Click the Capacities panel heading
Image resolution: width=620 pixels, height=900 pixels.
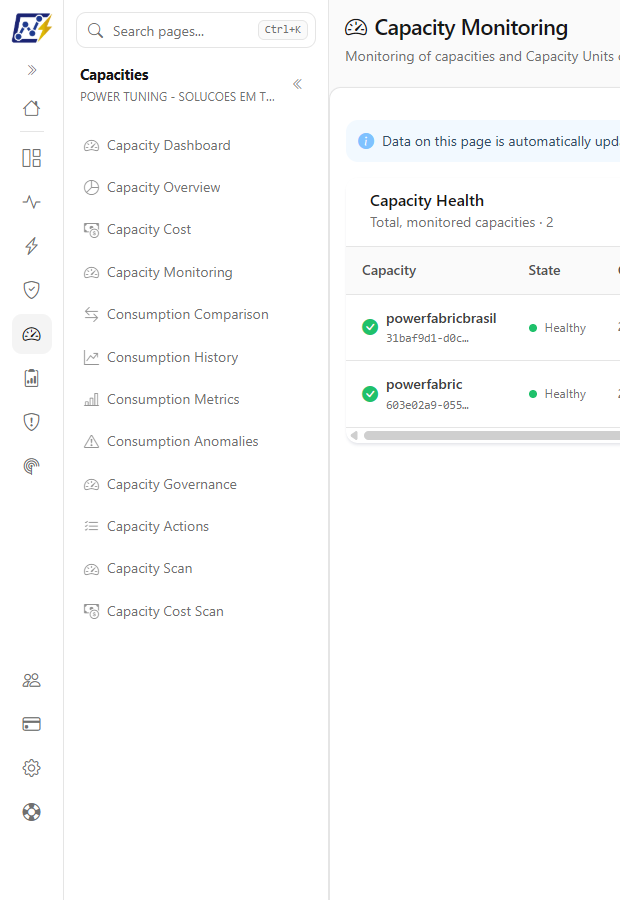click(114, 75)
